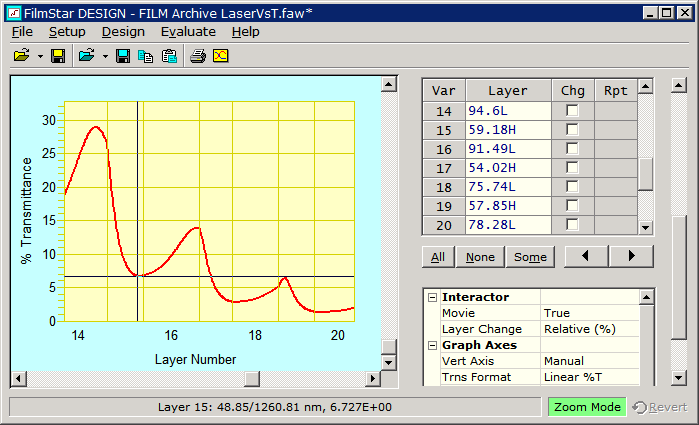This screenshot has width=699, height=425.
Task: Click the yellow graph plot icon
Action: point(221,56)
